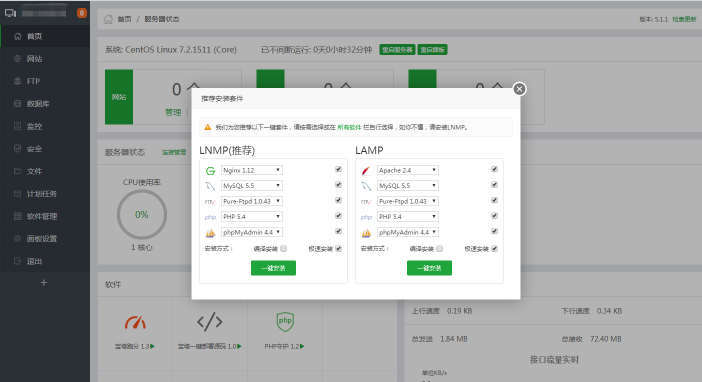Click the MySQL dolphin icon in LNMP
Viewport: 702px width, 382px height.
(210, 186)
